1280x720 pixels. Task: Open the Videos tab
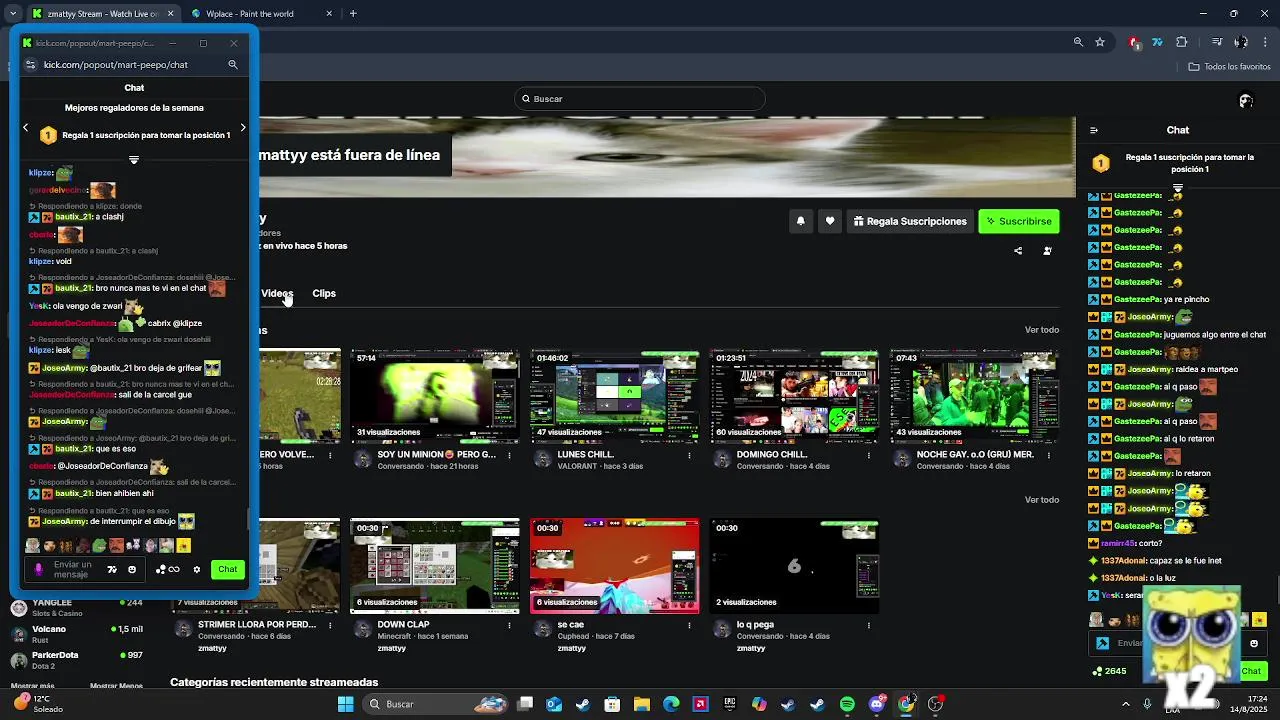tap(277, 293)
